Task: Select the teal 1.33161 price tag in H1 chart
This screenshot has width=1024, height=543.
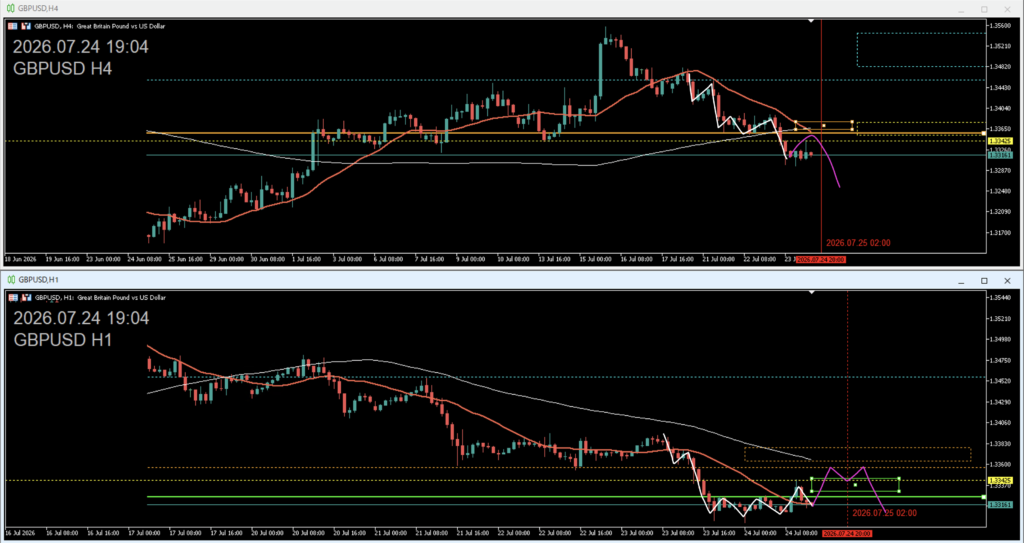Action: (1000, 504)
